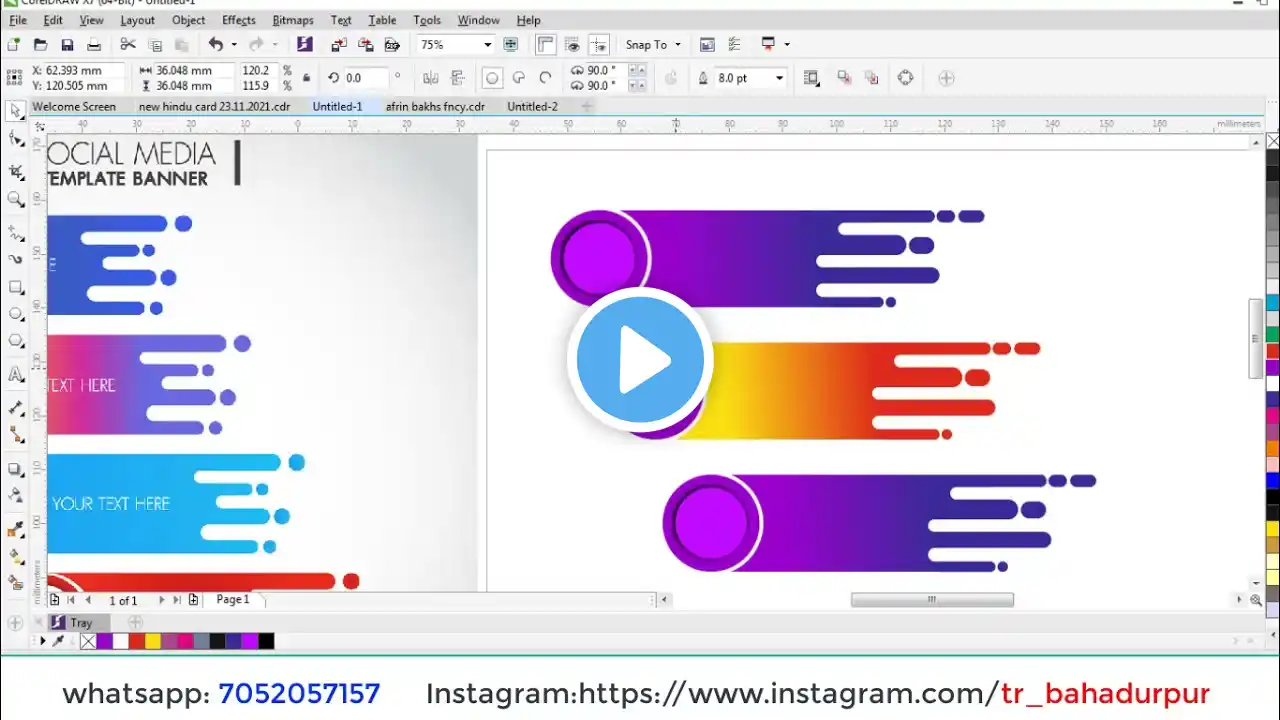The height and width of the screenshot is (720, 1280).
Task: Select the Artistic Media tool
Action: [x=15, y=259]
